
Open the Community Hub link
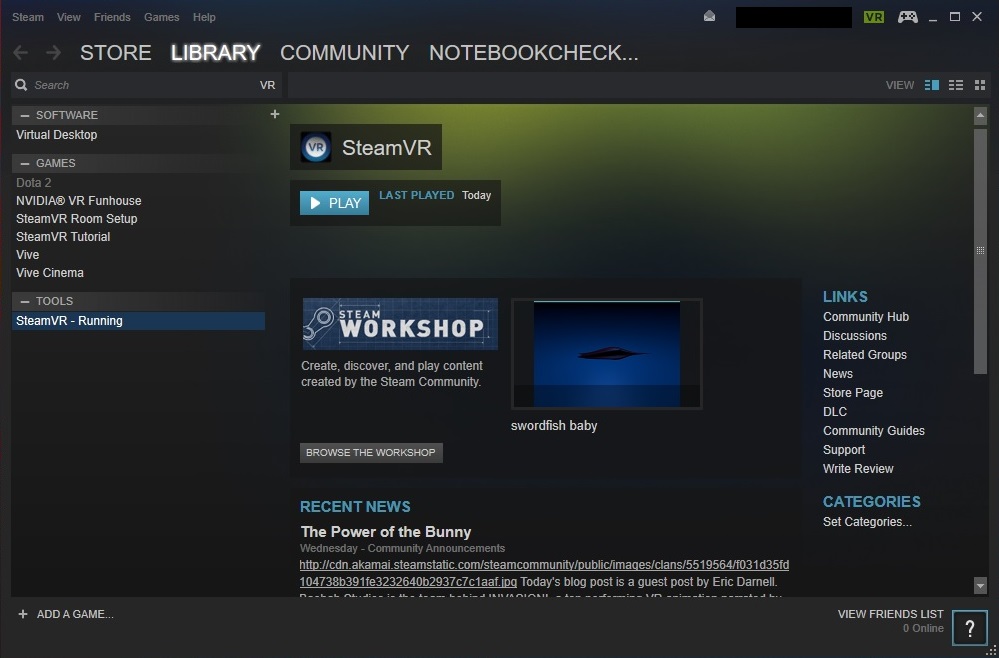pos(866,317)
